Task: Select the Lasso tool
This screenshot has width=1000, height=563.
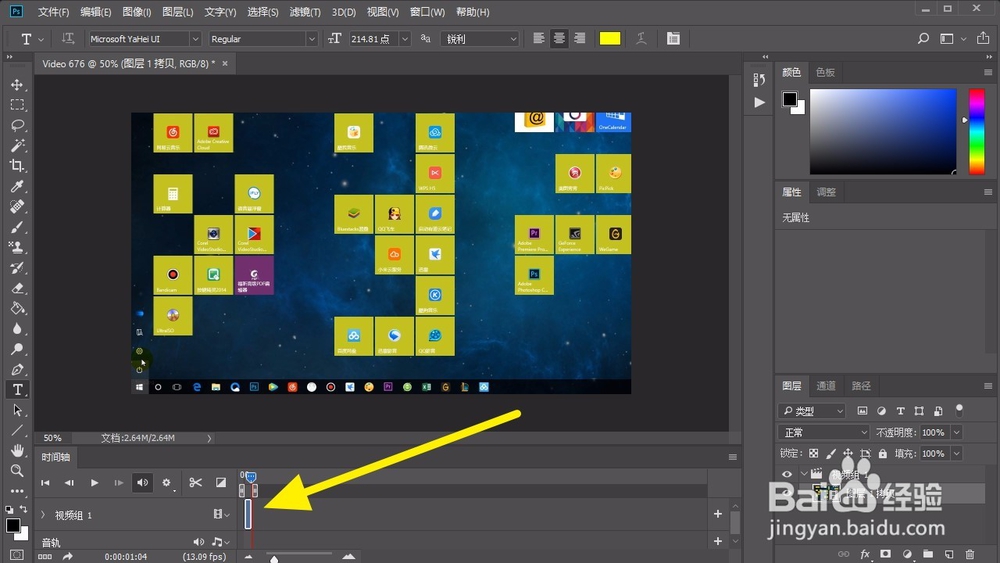Action: tap(17, 125)
